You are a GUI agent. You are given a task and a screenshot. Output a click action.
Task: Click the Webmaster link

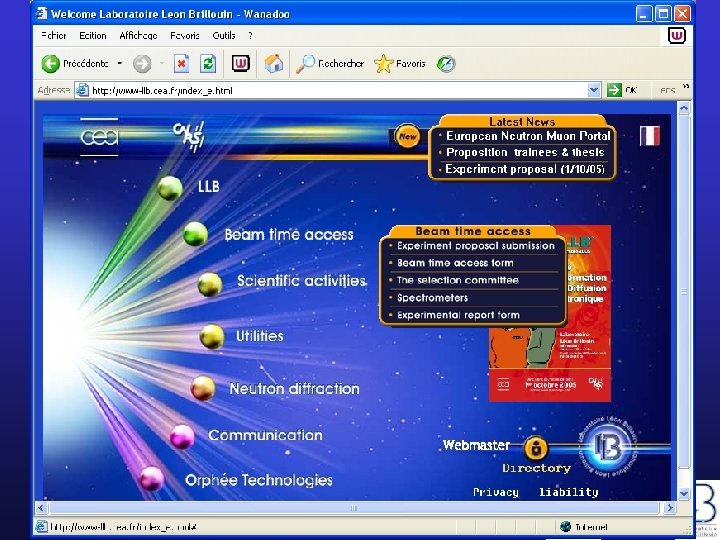point(476,444)
